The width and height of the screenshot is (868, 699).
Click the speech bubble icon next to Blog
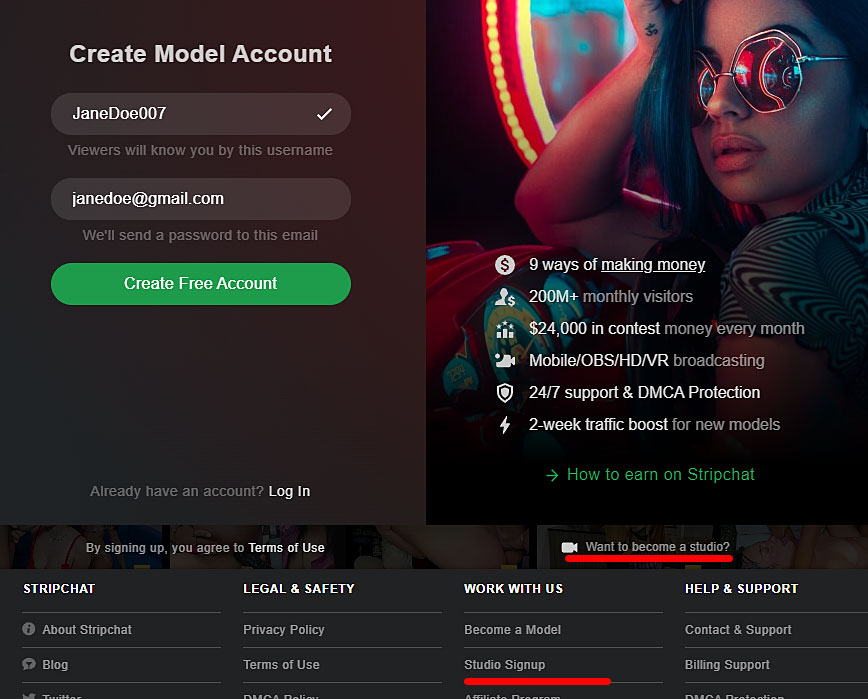(x=27, y=665)
